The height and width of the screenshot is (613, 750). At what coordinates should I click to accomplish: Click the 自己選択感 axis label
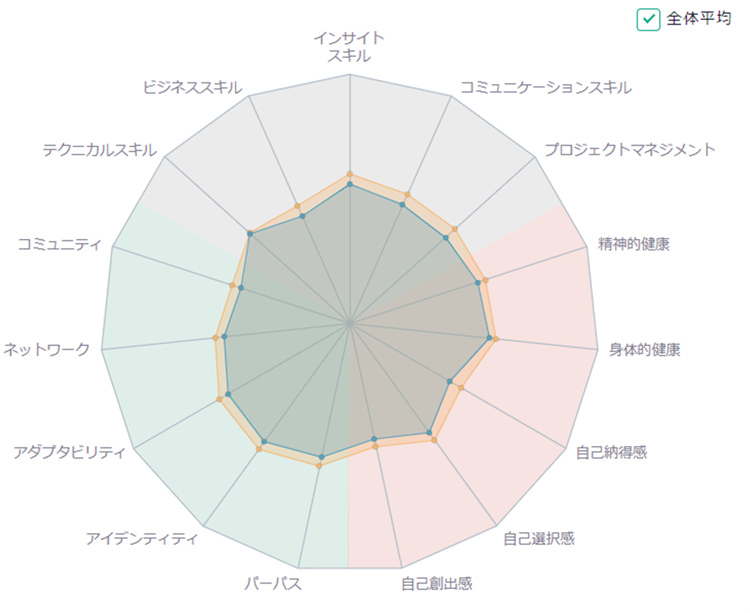539,538
